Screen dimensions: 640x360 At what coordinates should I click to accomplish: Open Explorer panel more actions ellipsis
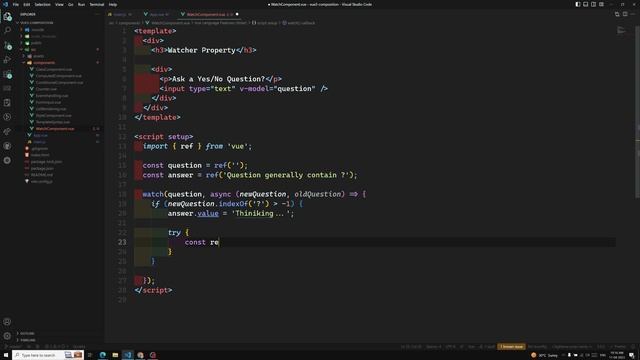pos(97,14)
